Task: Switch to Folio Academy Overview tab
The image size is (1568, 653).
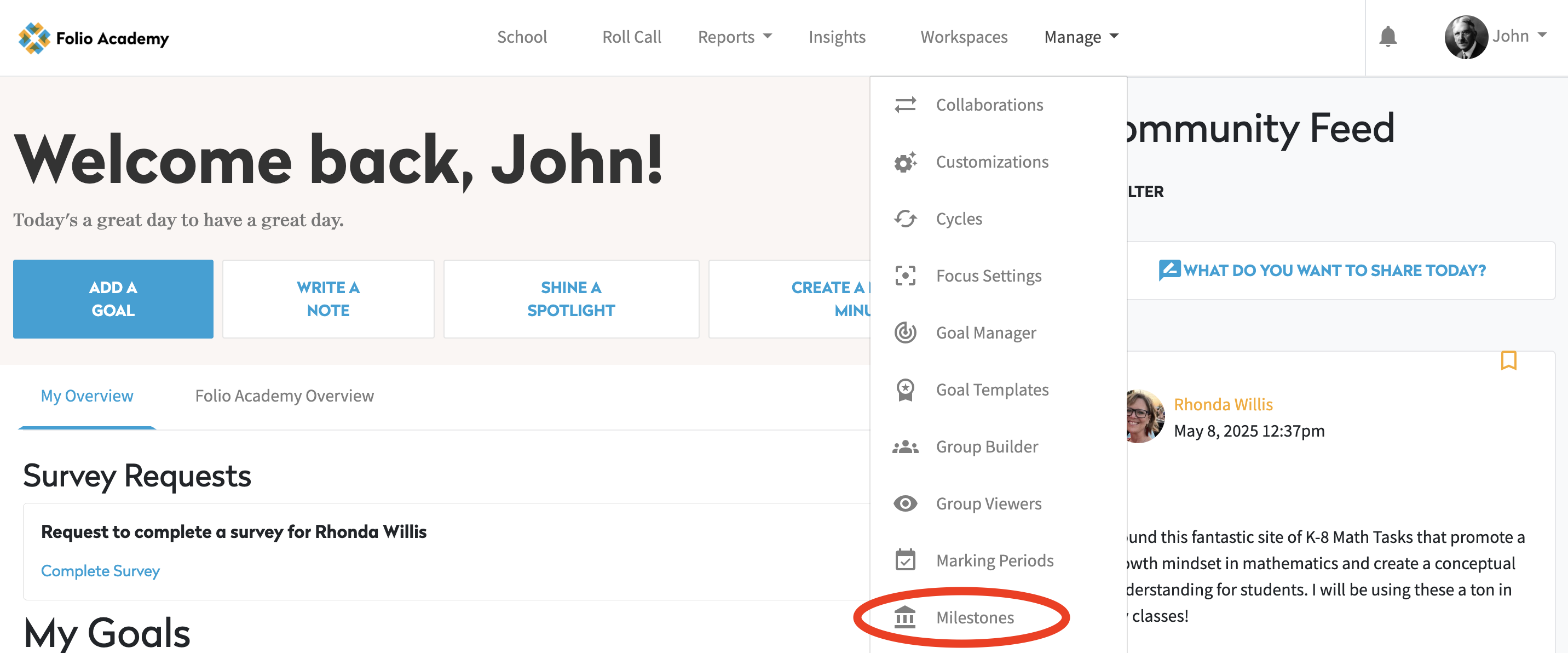Action: 284,396
